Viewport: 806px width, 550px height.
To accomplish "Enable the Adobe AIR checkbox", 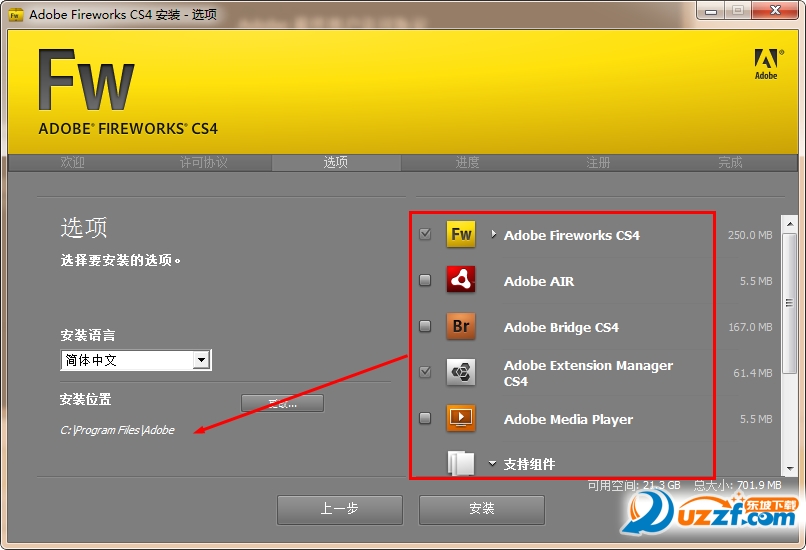I will [x=425, y=280].
